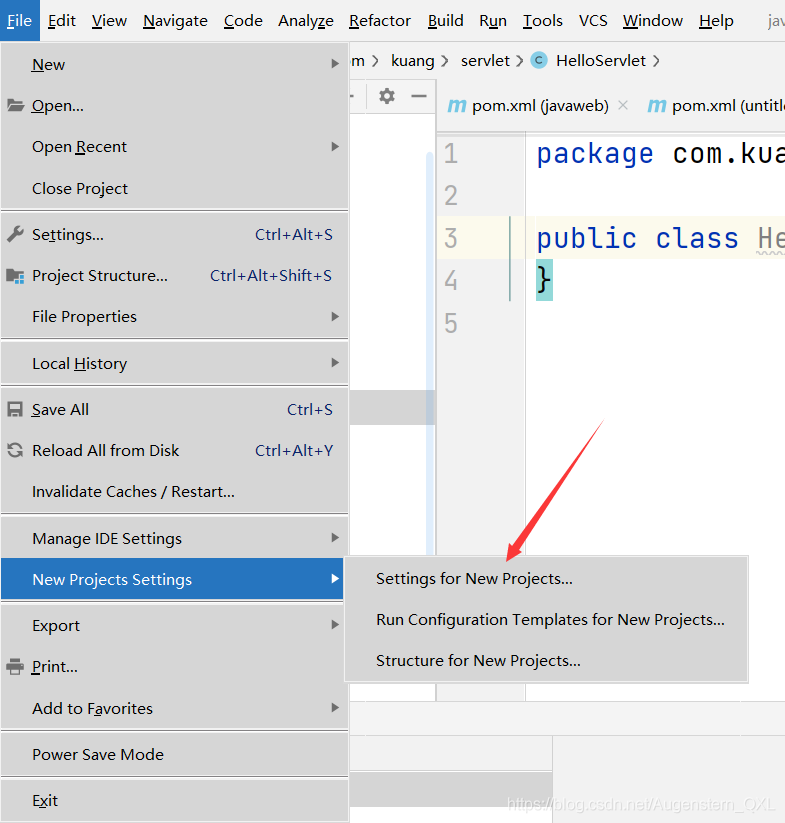Select Project Structure... menu entry
Viewport: 785px width, 823px height.
click(174, 276)
